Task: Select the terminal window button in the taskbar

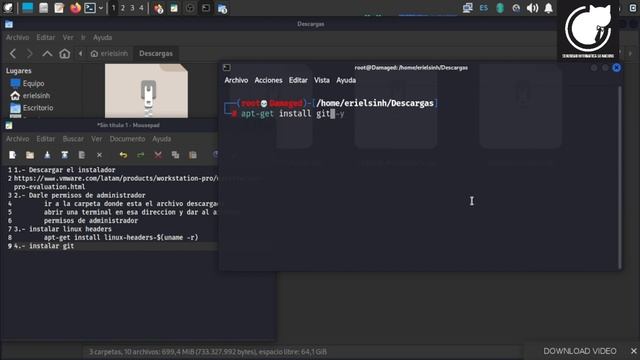Action: pyautogui.click(x=206, y=8)
